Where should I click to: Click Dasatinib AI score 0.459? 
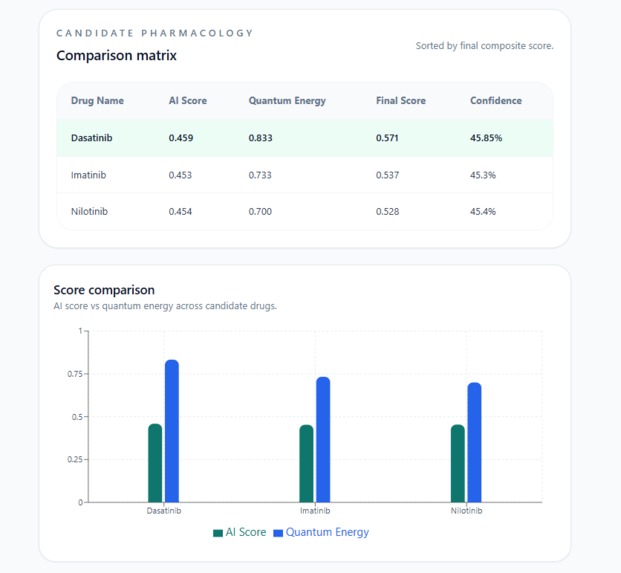pos(181,138)
